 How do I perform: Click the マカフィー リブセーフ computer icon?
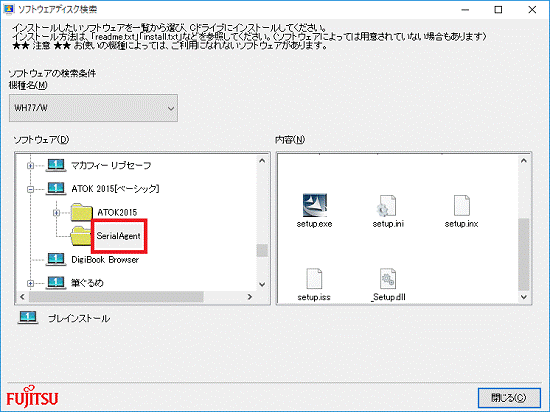pos(56,165)
